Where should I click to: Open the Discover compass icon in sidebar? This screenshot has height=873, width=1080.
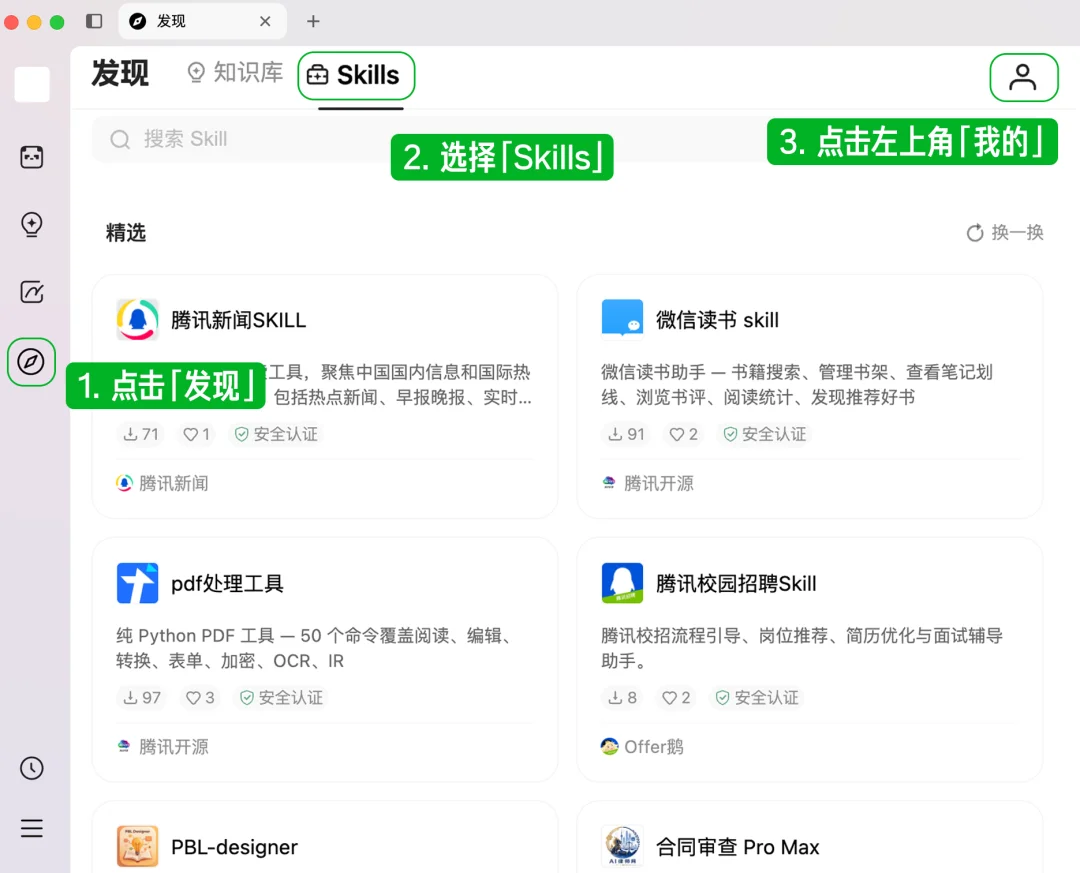31,362
